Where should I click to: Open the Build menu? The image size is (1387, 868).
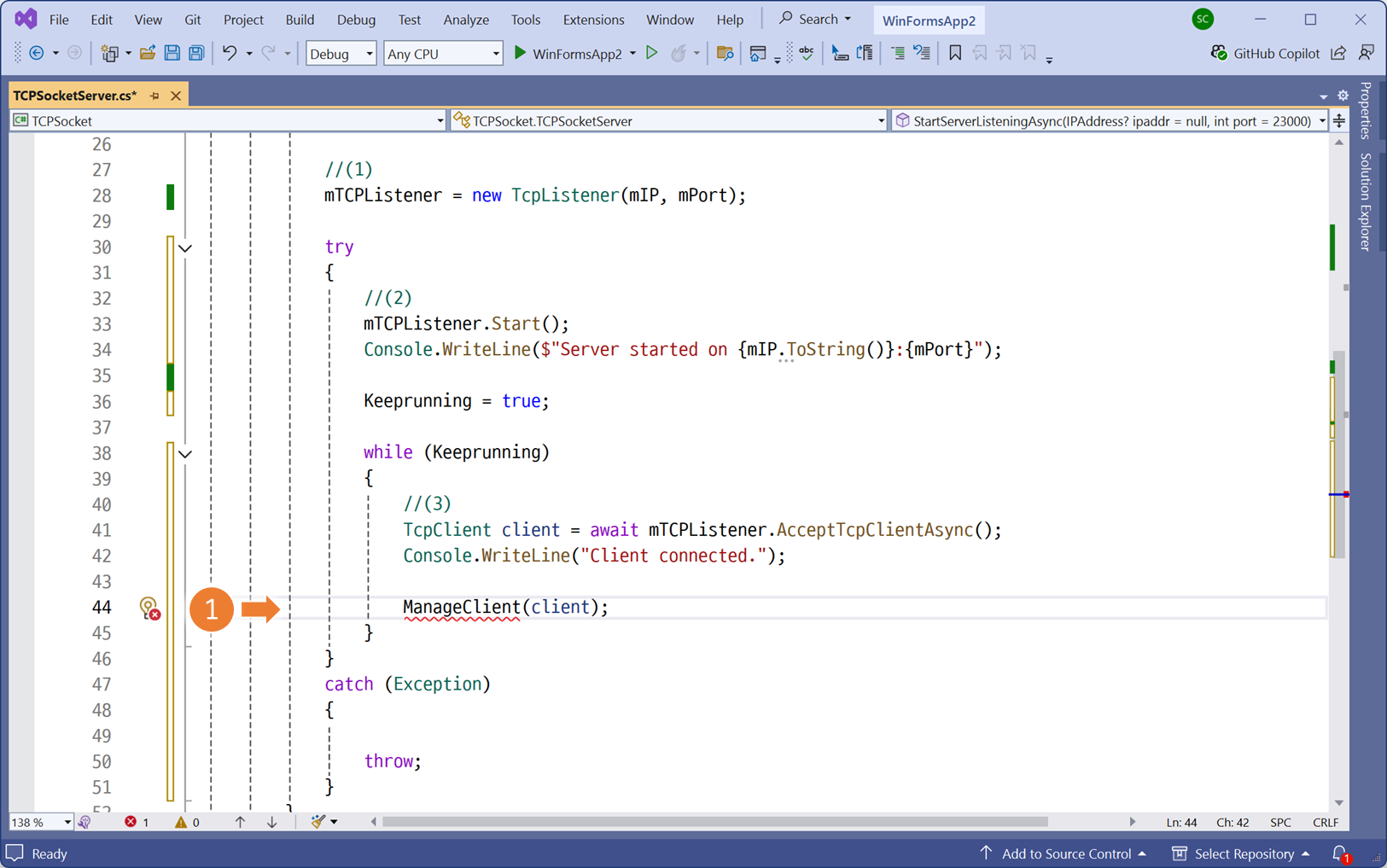(x=300, y=19)
